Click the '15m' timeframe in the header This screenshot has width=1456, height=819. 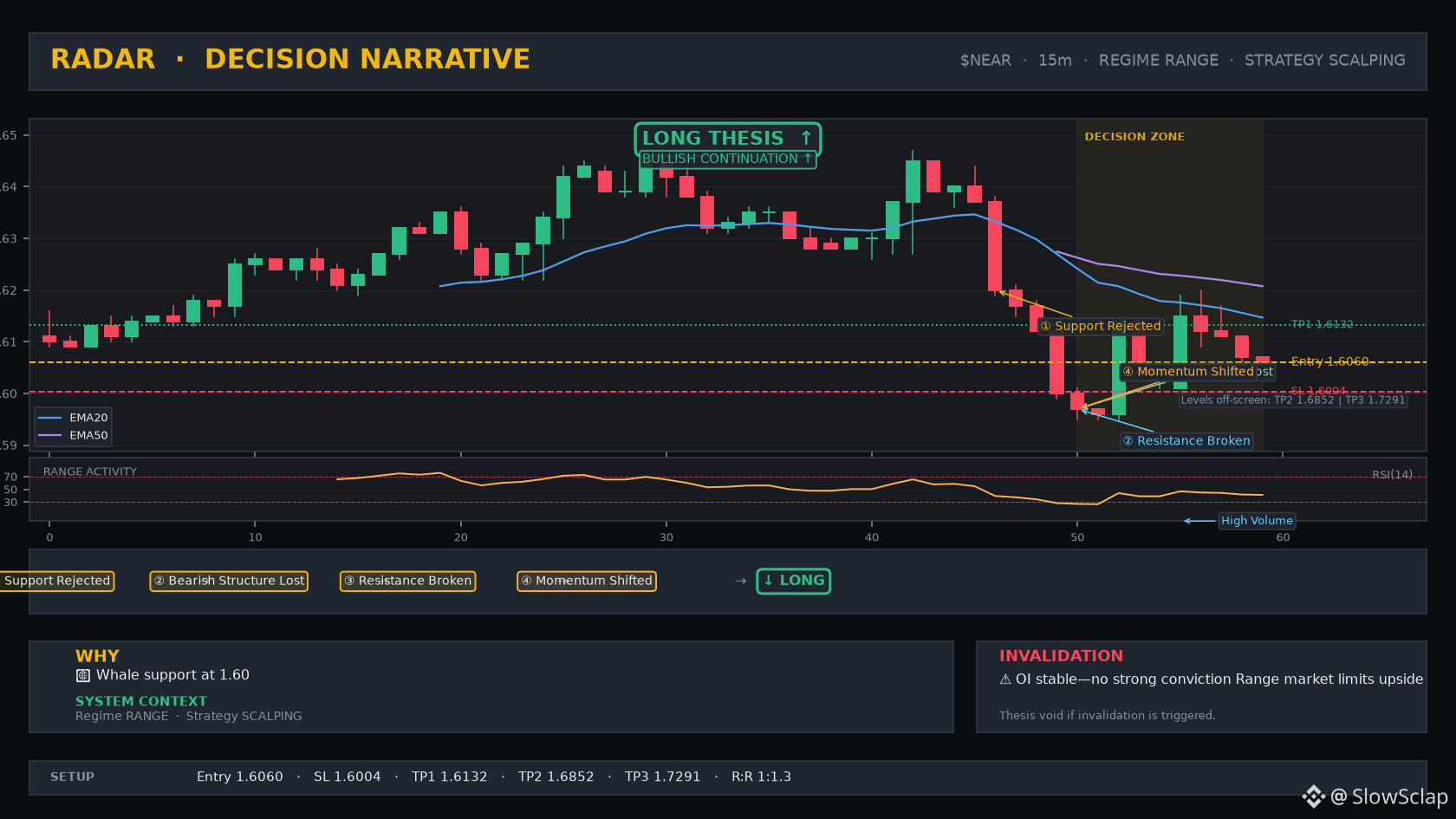1055,61
